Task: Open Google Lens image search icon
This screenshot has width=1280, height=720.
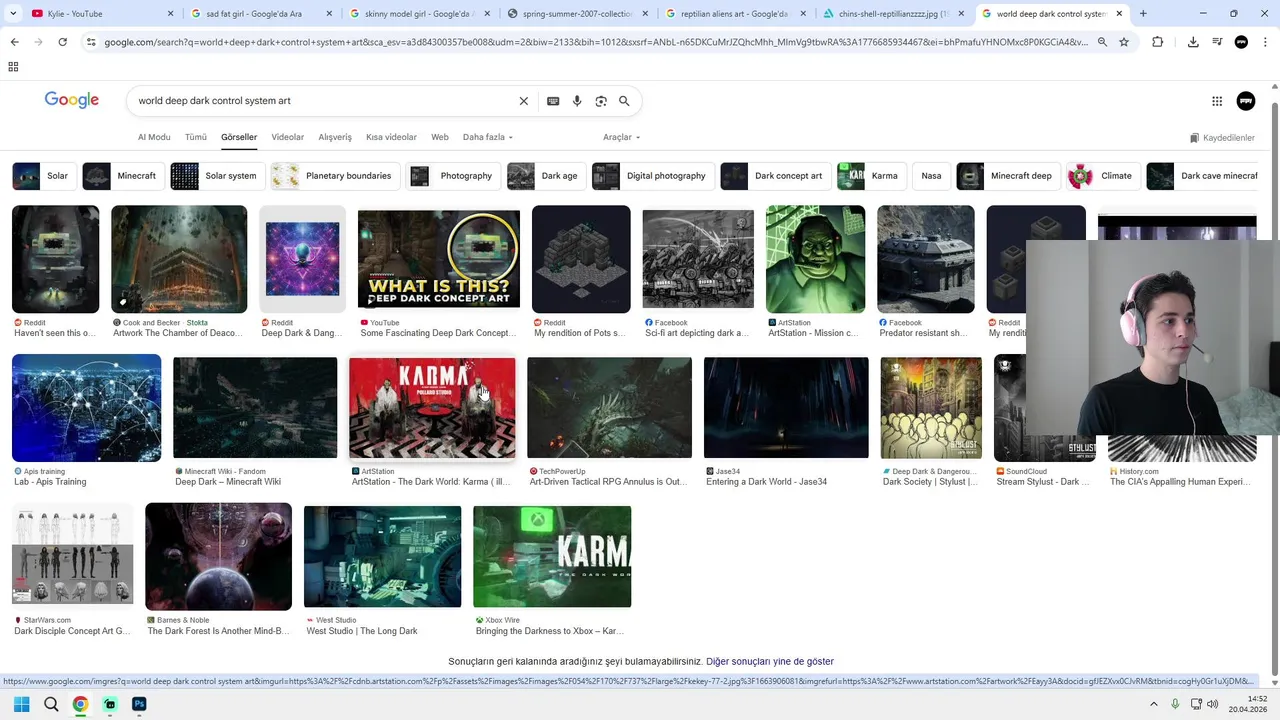Action: coord(601,101)
